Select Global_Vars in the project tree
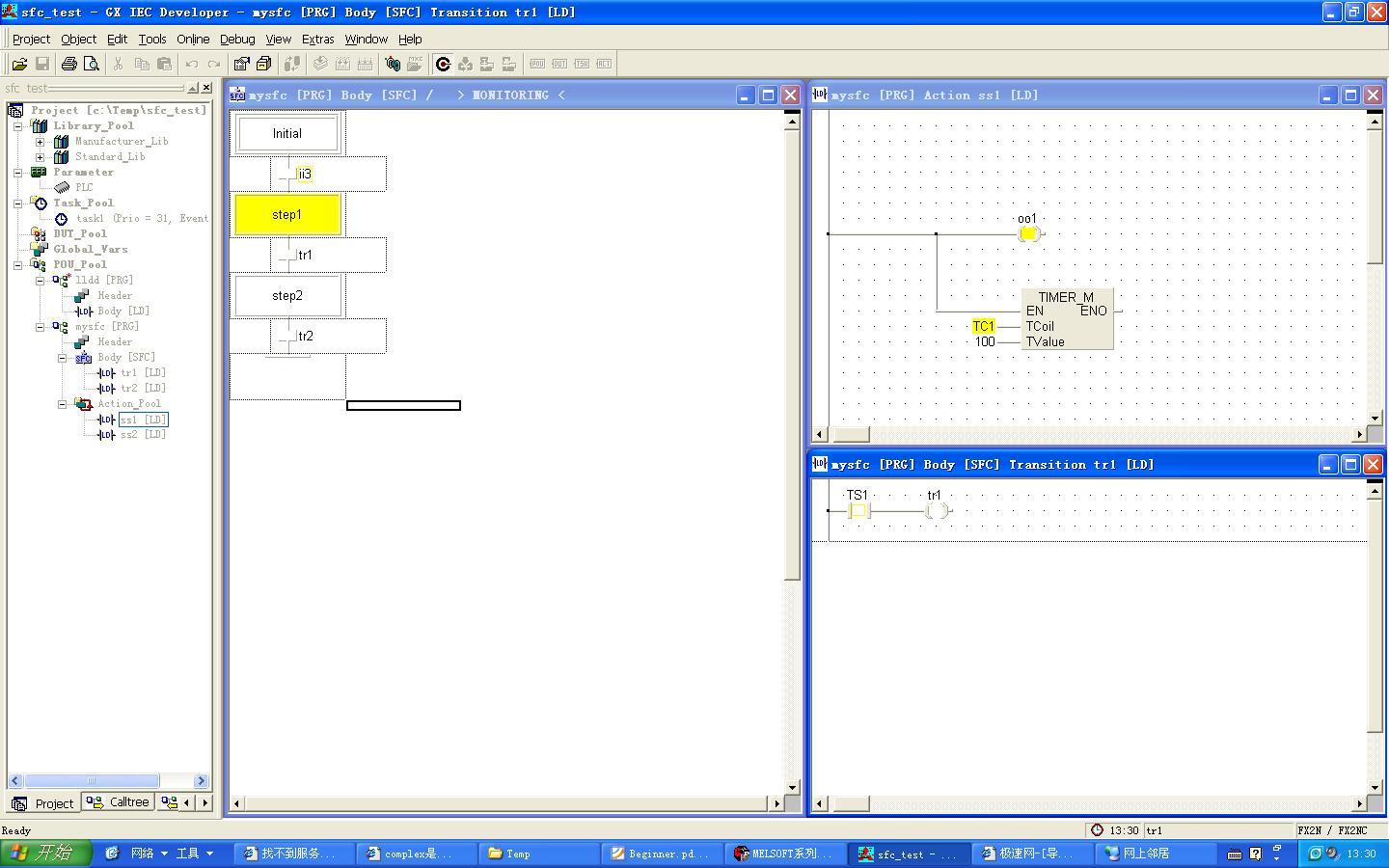Screen dimensions: 1389x868 (x=90, y=249)
